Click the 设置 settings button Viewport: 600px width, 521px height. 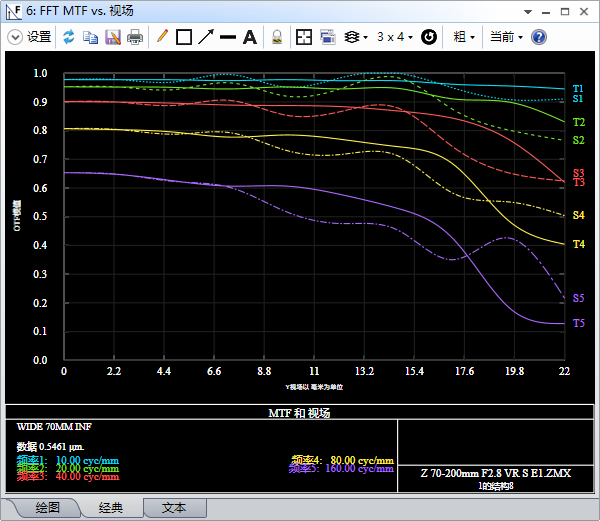(x=39, y=37)
